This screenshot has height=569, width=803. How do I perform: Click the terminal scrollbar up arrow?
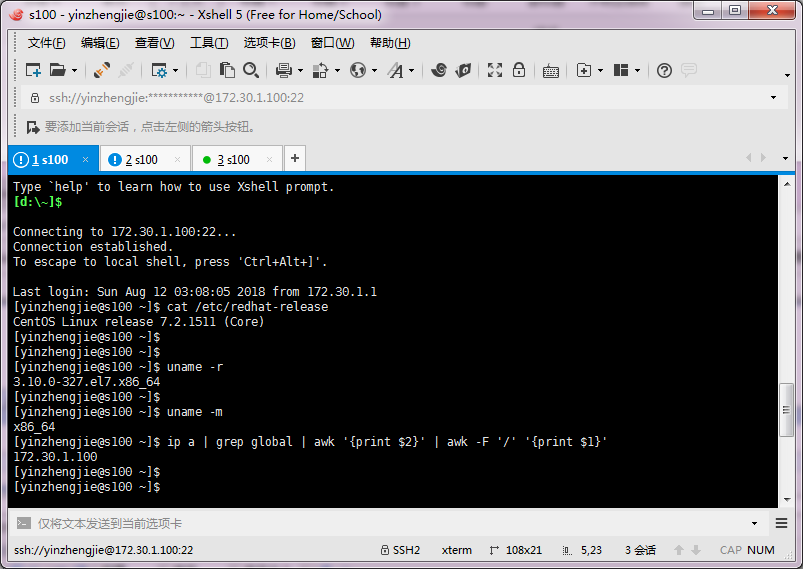tap(787, 184)
